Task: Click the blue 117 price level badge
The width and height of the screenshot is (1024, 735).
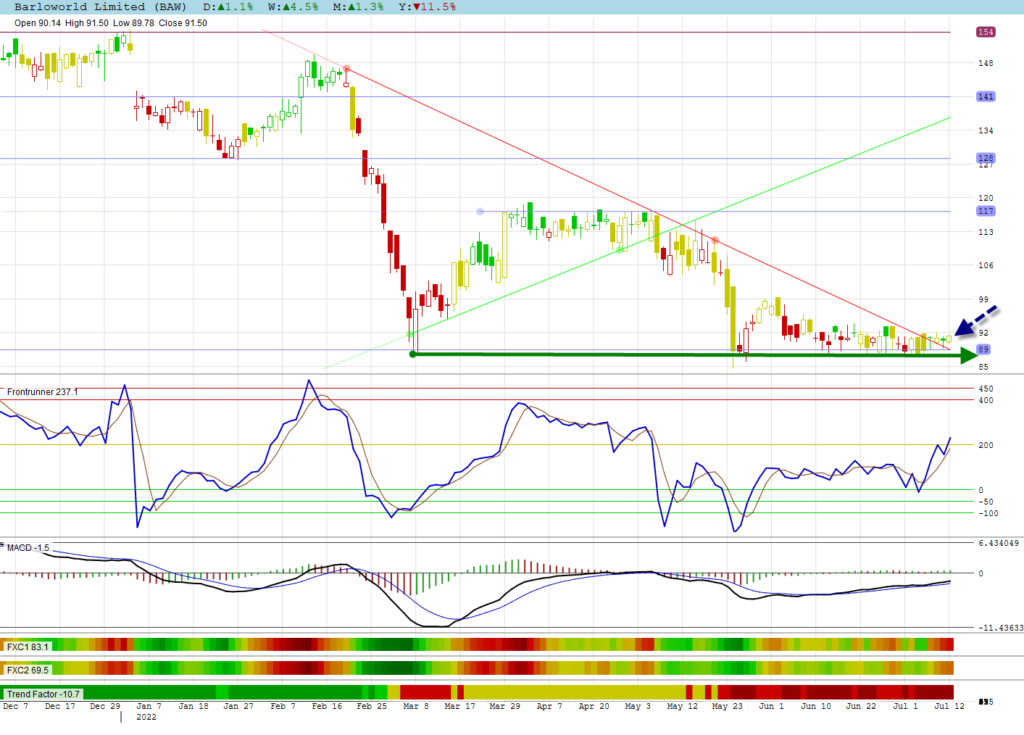Action: pyautogui.click(x=985, y=211)
